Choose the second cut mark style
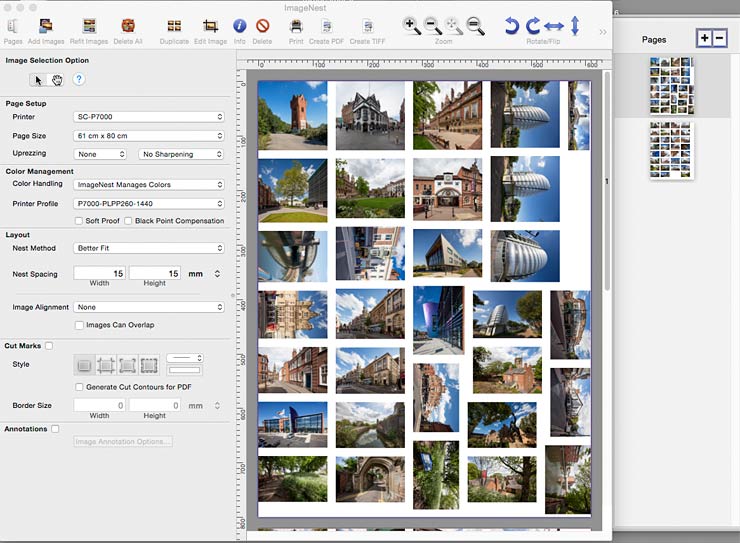Viewport: 740px width, 543px height. pos(106,365)
